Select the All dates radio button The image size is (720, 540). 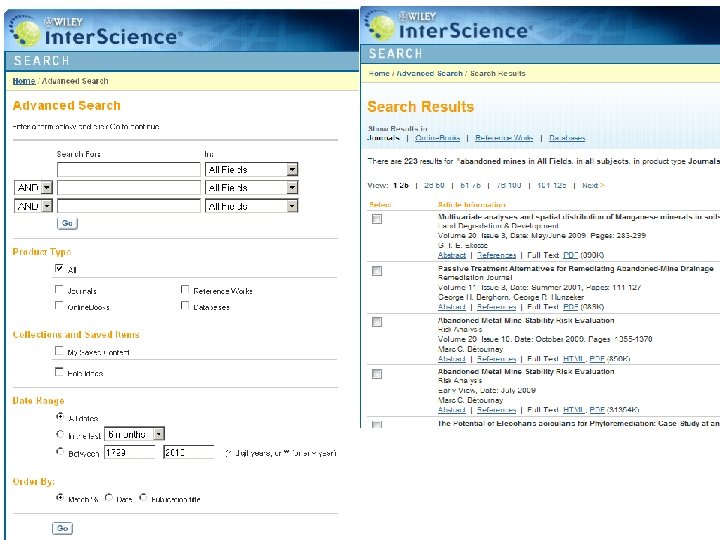(x=60, y=416)
